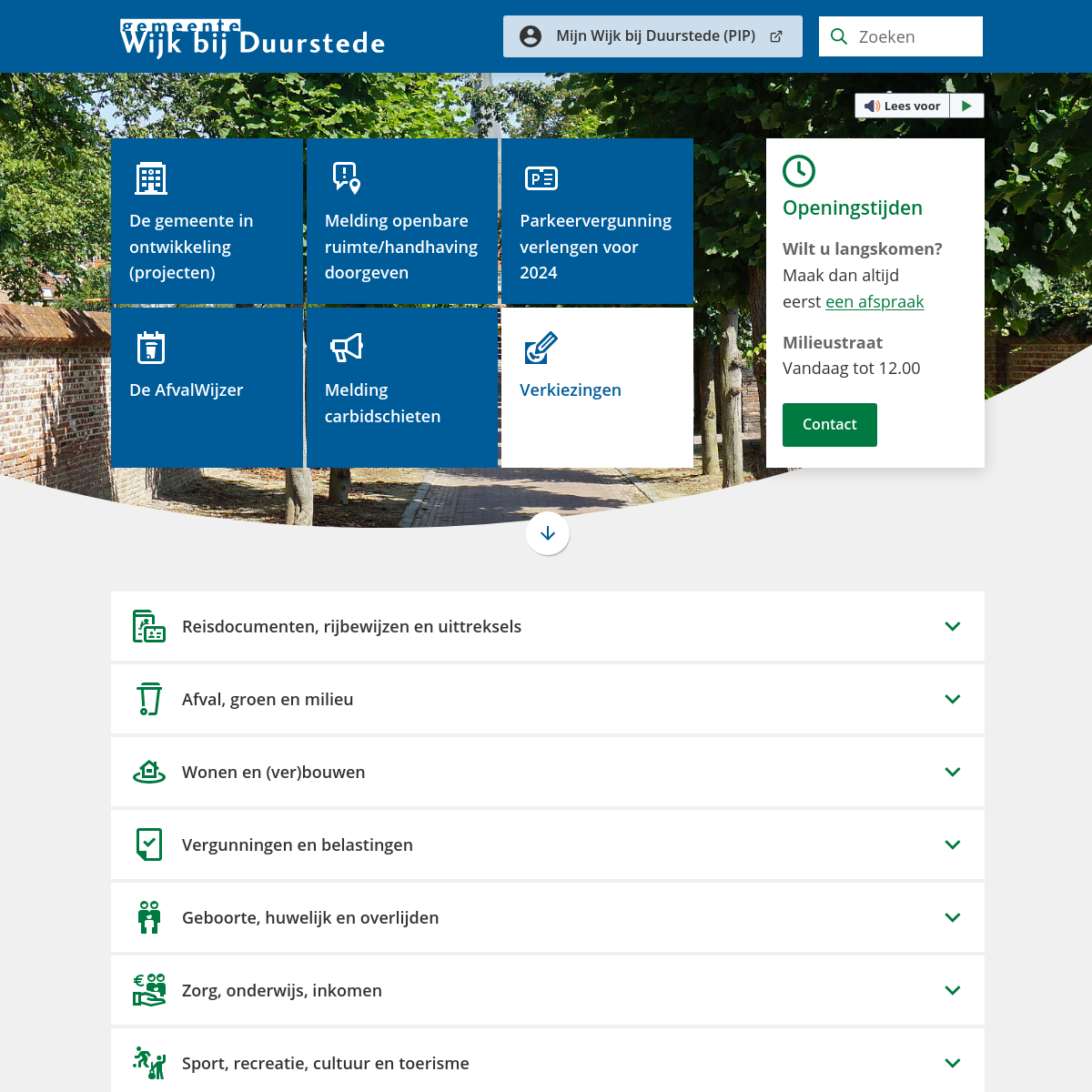Open 'Parkeervergunning verlengen voor 2024' tile text
1092x1092 pixels.
(596, 247)
